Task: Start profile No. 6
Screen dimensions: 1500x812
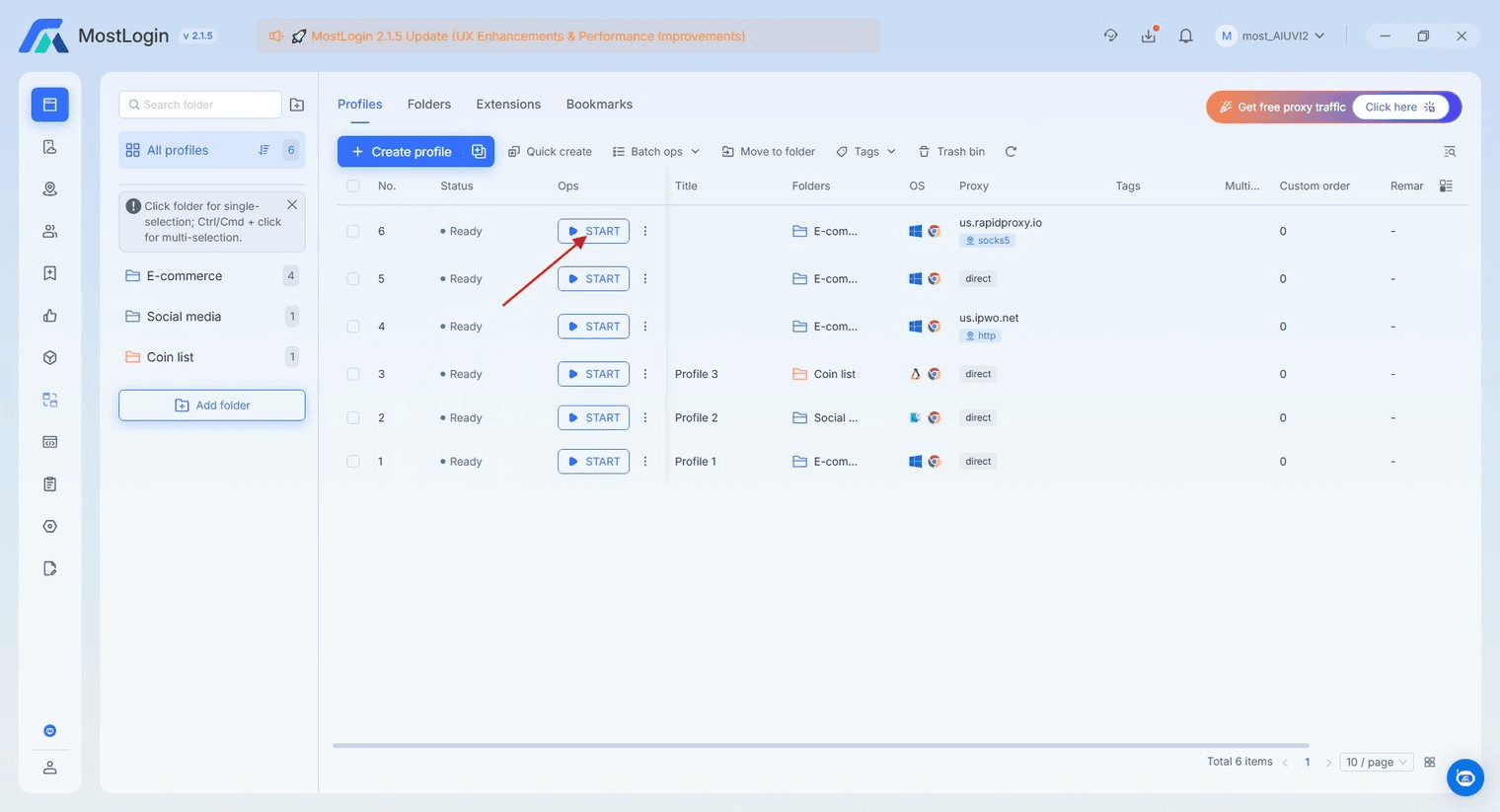Action: point(593,231)
